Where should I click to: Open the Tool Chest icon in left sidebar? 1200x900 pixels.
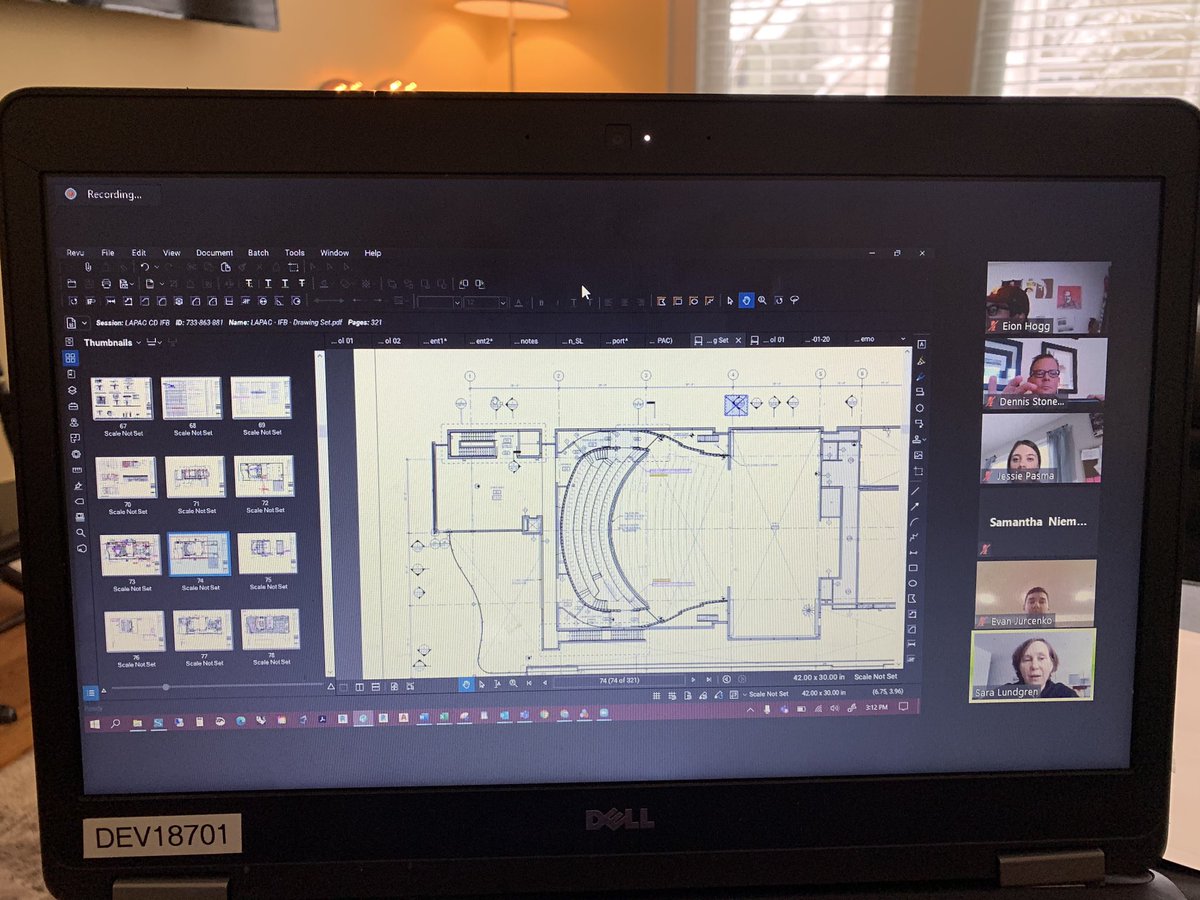tap(73, 406)
